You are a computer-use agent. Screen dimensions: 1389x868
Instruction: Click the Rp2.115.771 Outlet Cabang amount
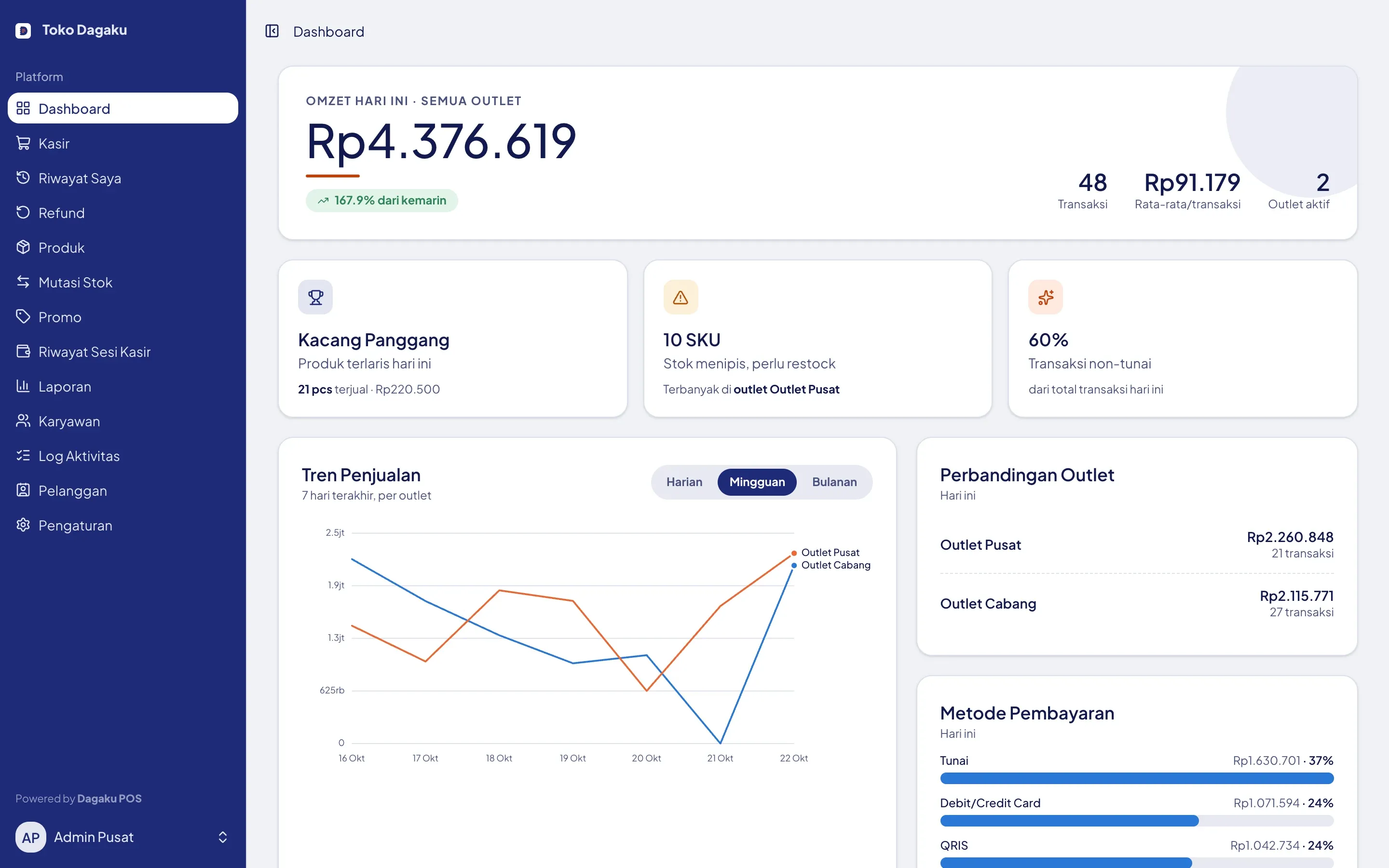click(x=1296, y=596)
